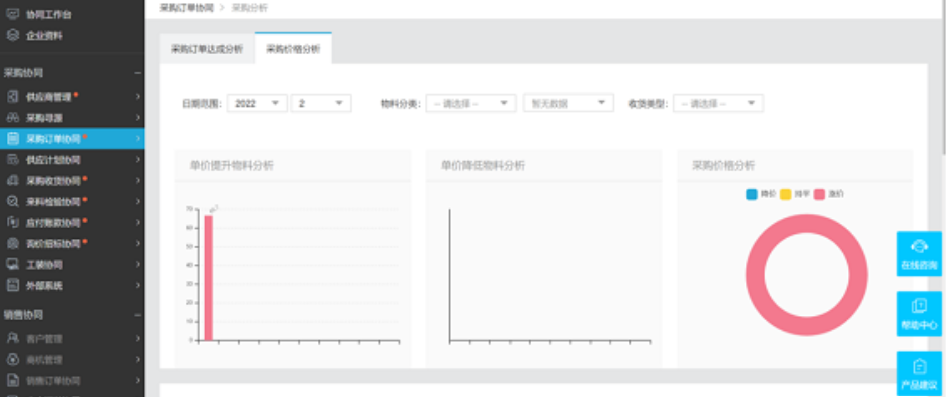Open the month dropdown showing 2

[321, 103]
